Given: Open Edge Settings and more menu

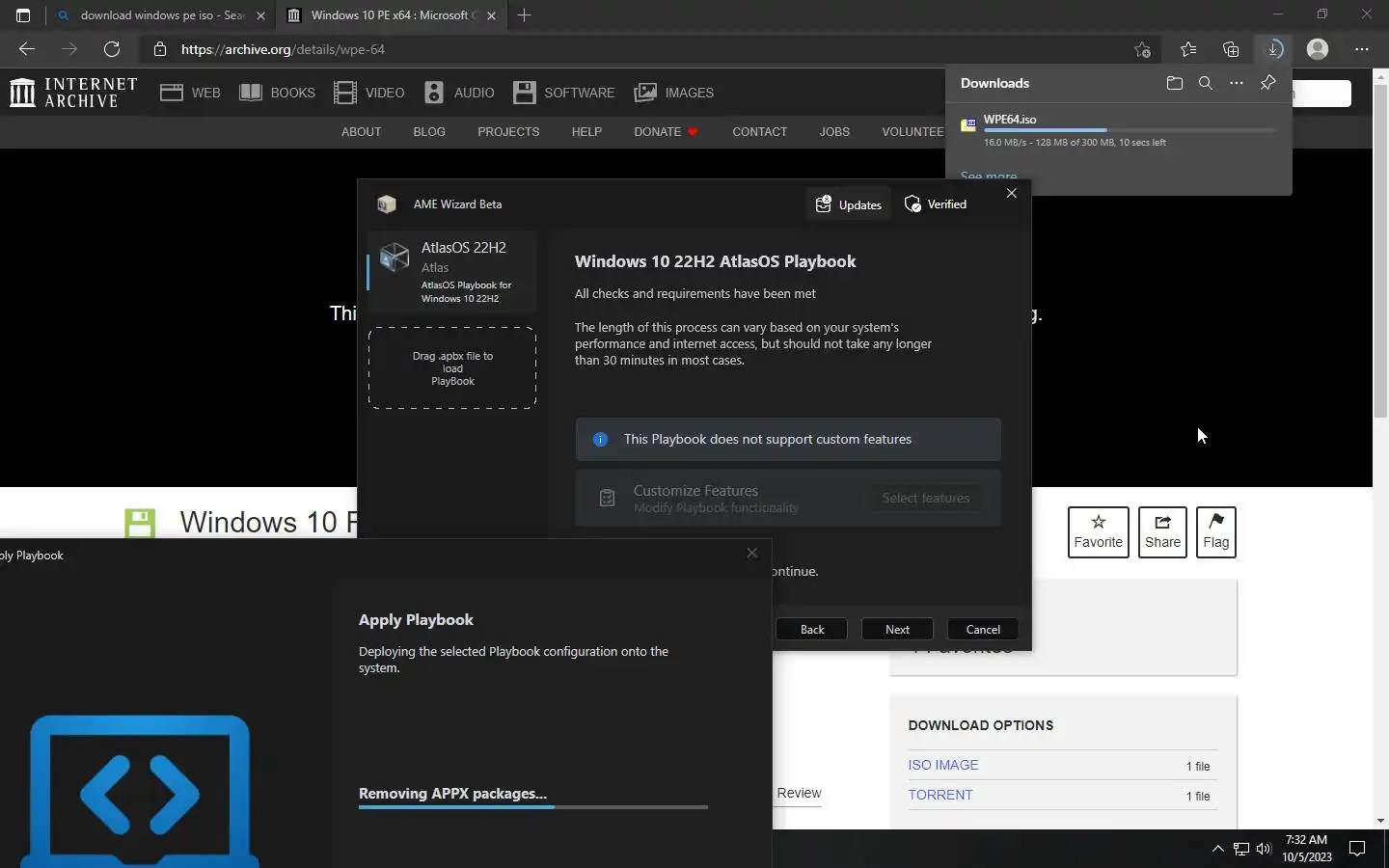Looking at the screenshot, I should point(1362,49).
